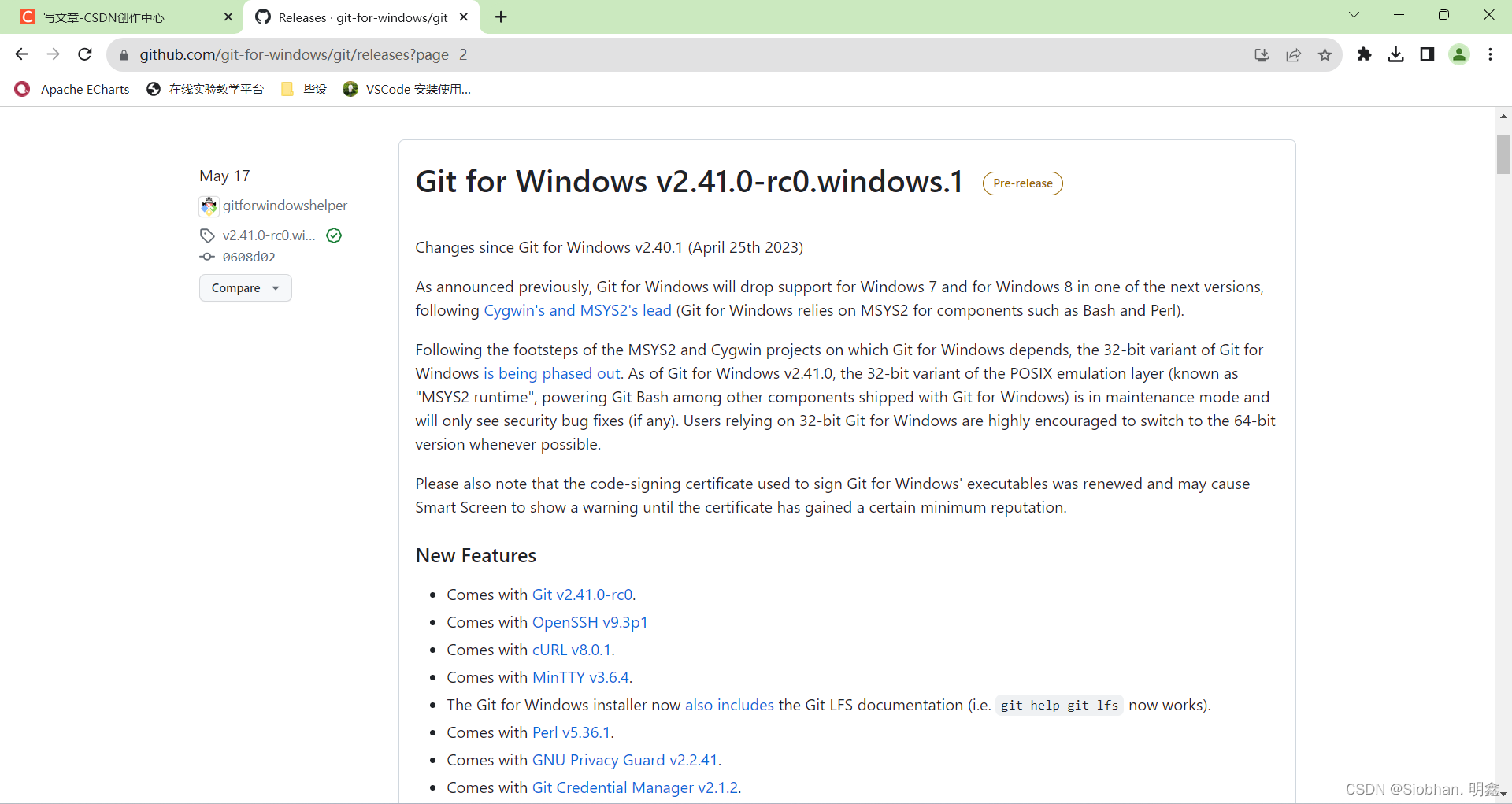Open the cURL v8.0.1 link
This screenshot has width=1512, height=804.
pyautogui.click(x=572, y=650)
